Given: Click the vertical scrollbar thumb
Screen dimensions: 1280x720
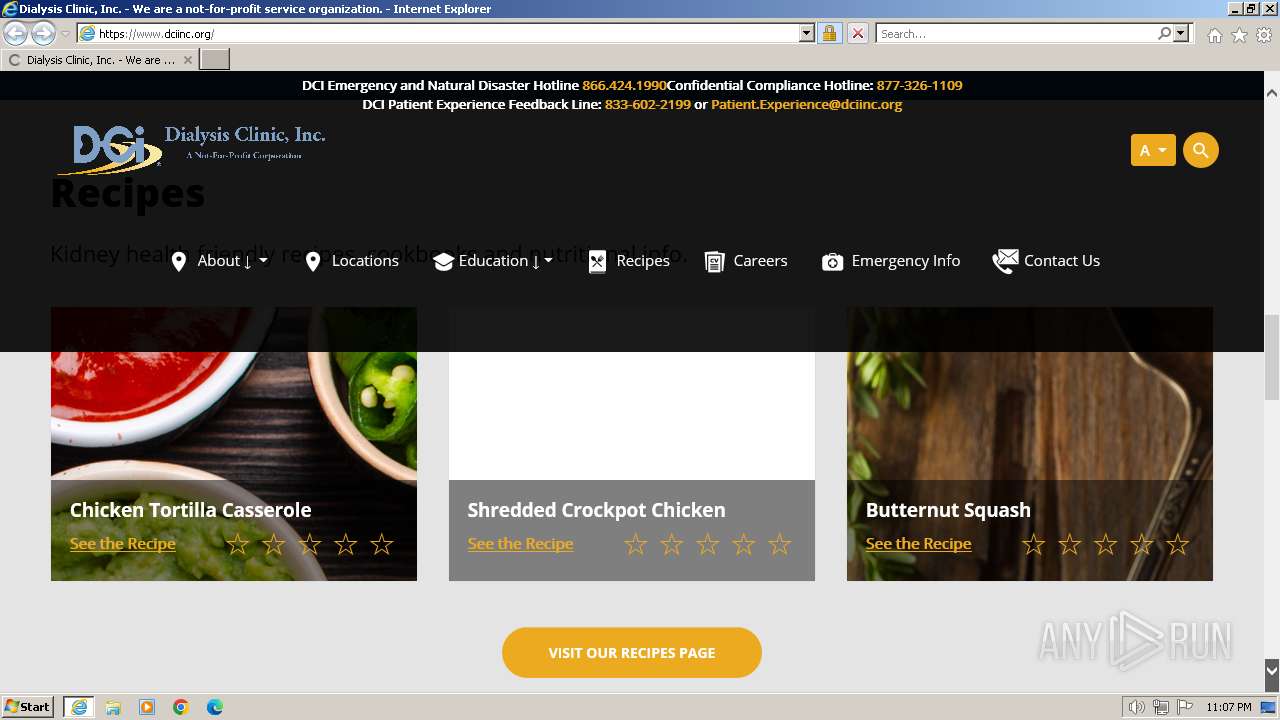Looking at the screenshot, I should (x=1272, y=357).
